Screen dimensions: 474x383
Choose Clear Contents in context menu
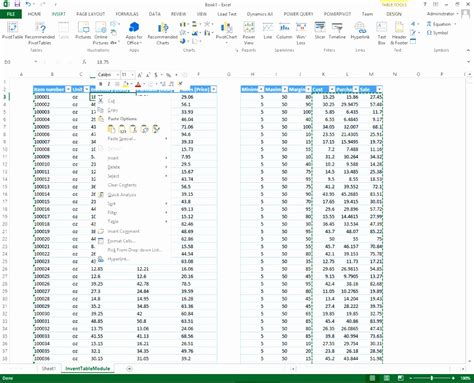coord(133,185)
